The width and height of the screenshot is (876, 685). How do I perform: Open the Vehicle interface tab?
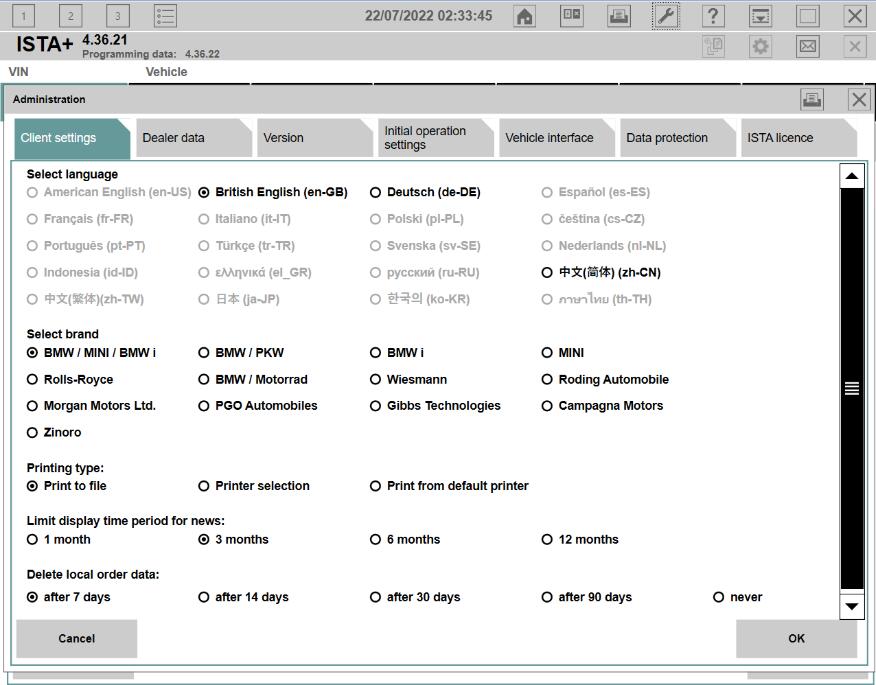(x=557, y=137)
